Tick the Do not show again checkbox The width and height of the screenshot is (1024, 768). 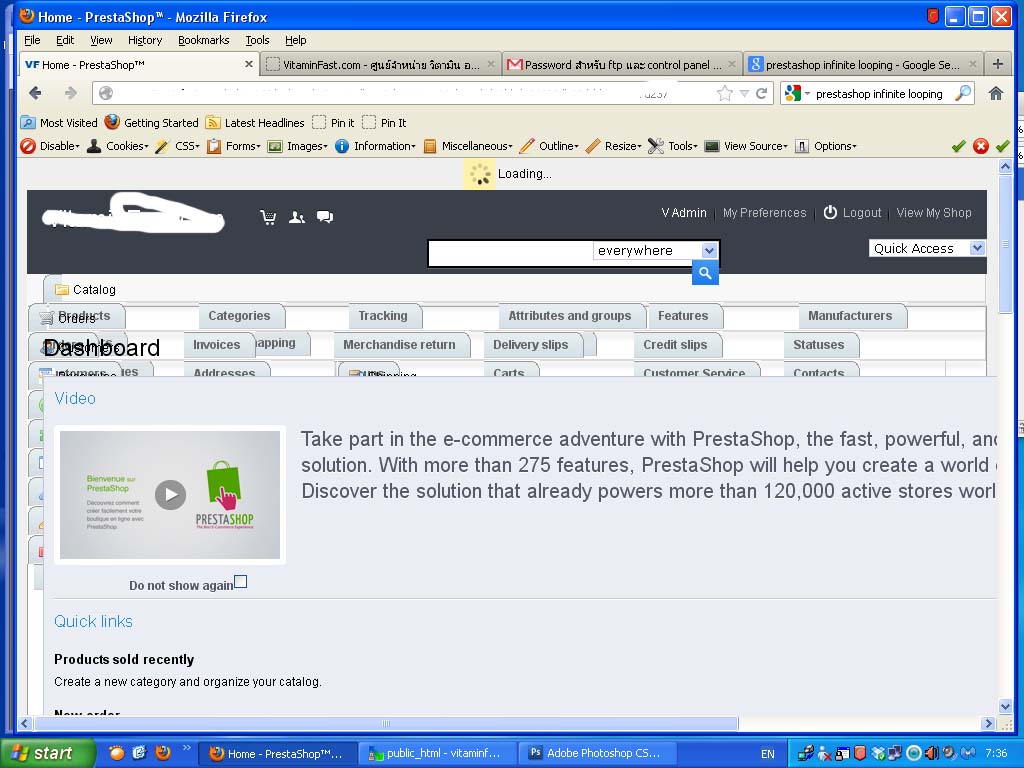240,581
